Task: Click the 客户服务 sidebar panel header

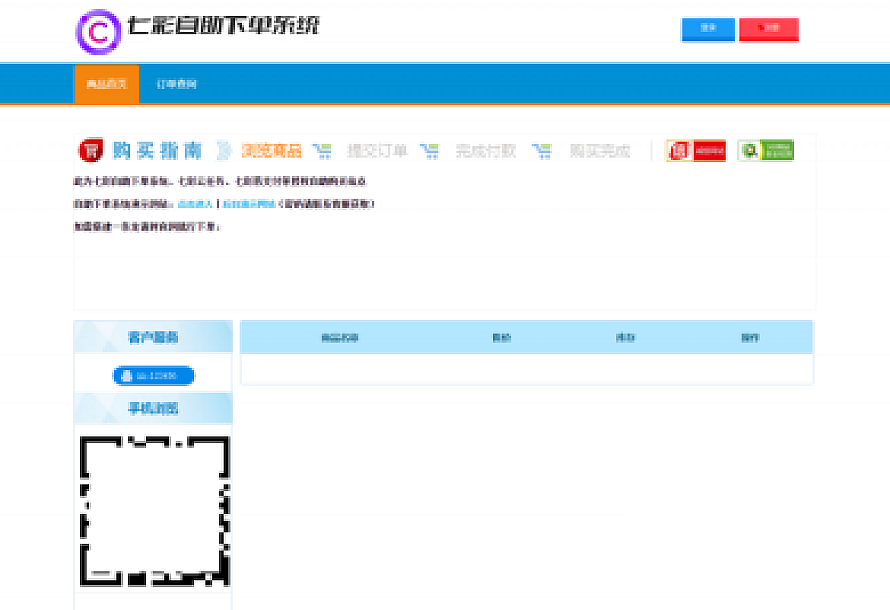Action: click(153, 338)
